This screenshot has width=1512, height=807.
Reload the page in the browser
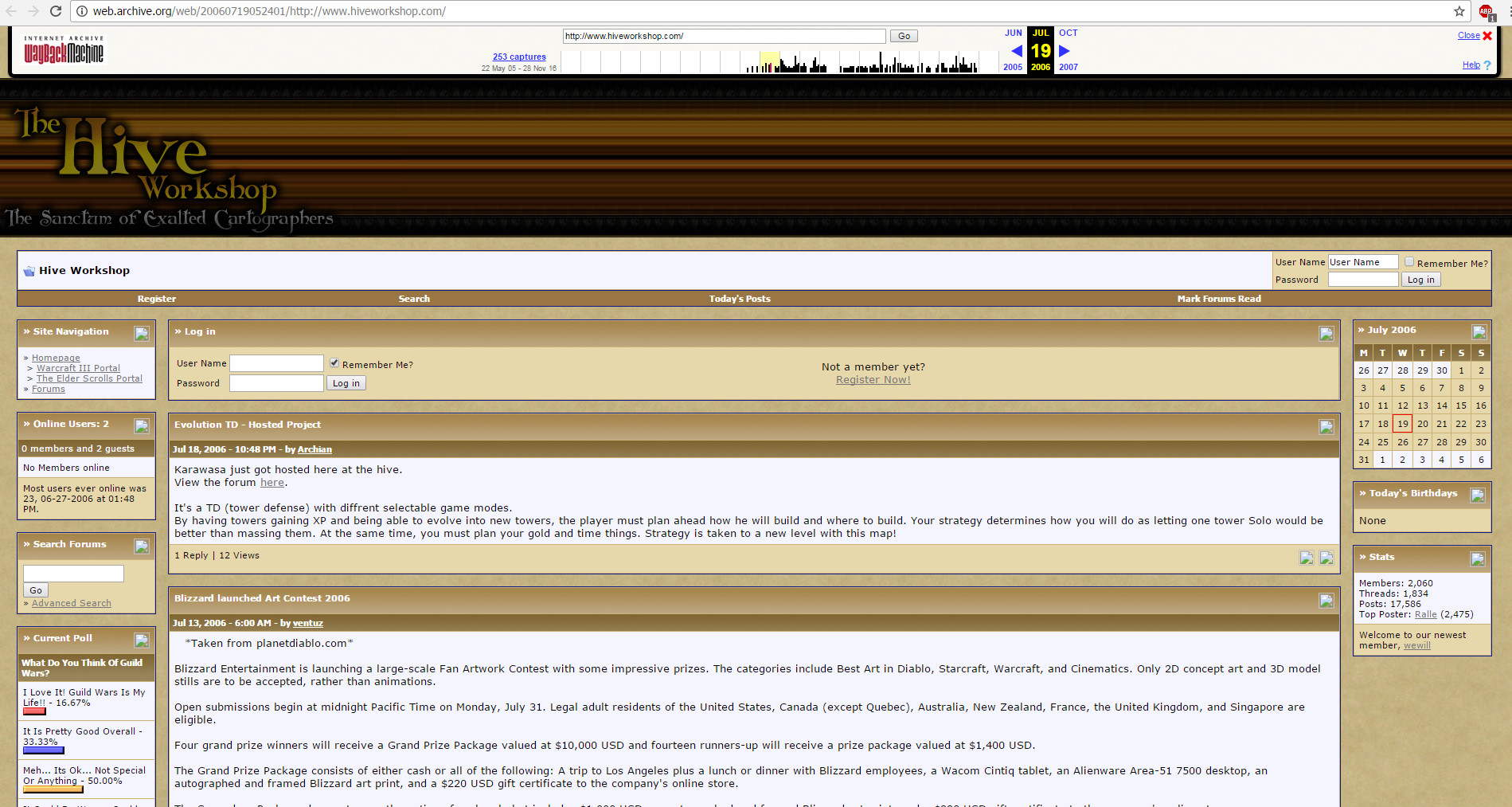(56, 11)
